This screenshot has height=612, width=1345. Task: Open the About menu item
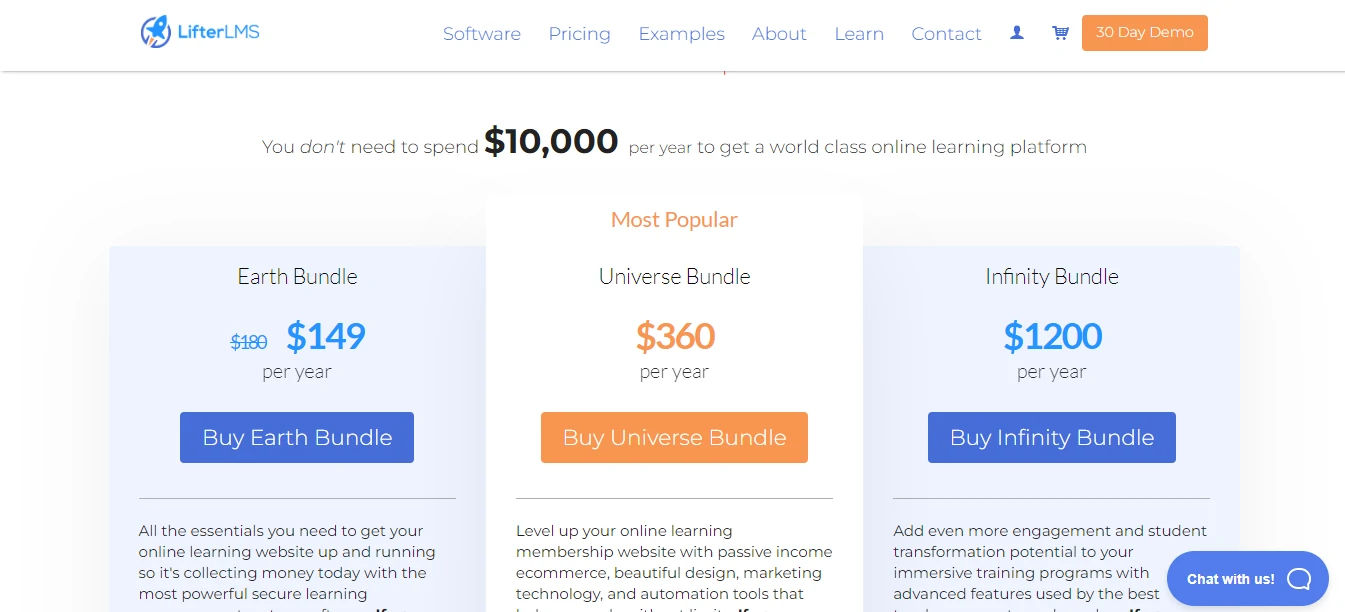(x=779, y=34)
